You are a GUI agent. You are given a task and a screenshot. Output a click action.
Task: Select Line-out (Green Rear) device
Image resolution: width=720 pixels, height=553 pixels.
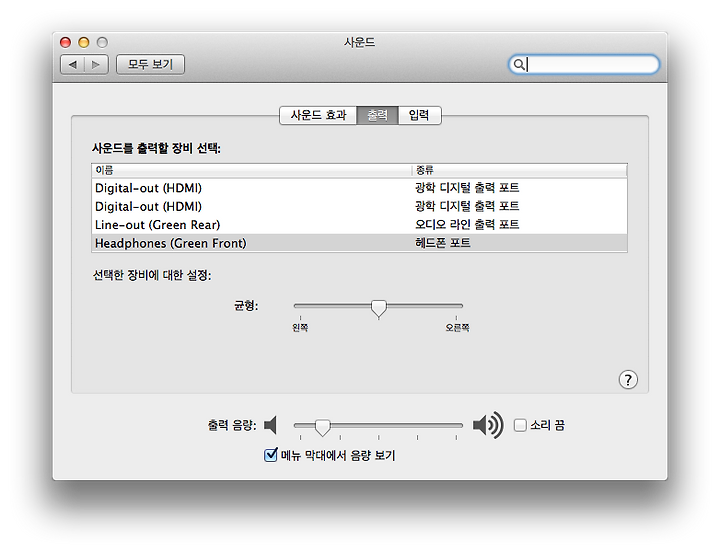tap(360, 225)
